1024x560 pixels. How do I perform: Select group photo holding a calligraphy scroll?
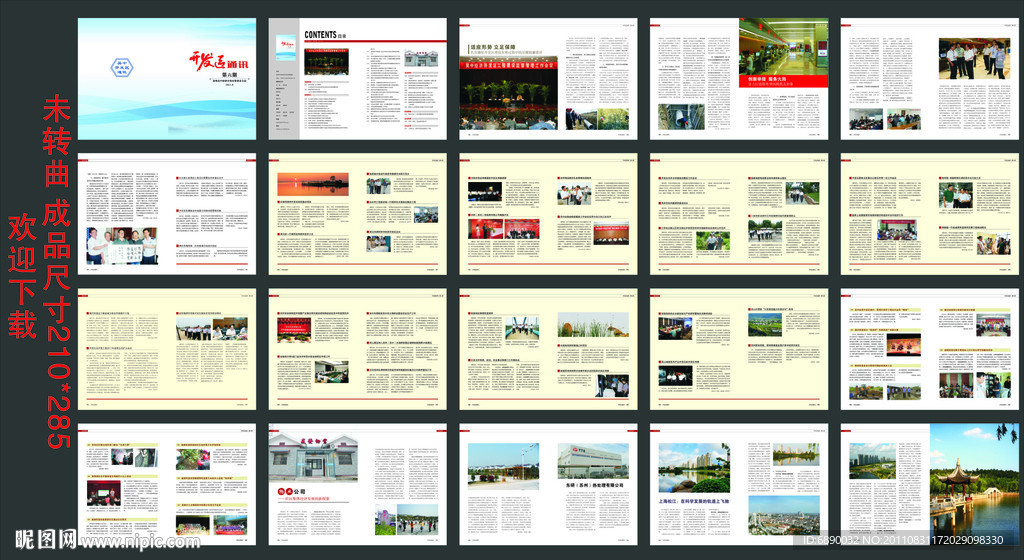pos(122,245)
